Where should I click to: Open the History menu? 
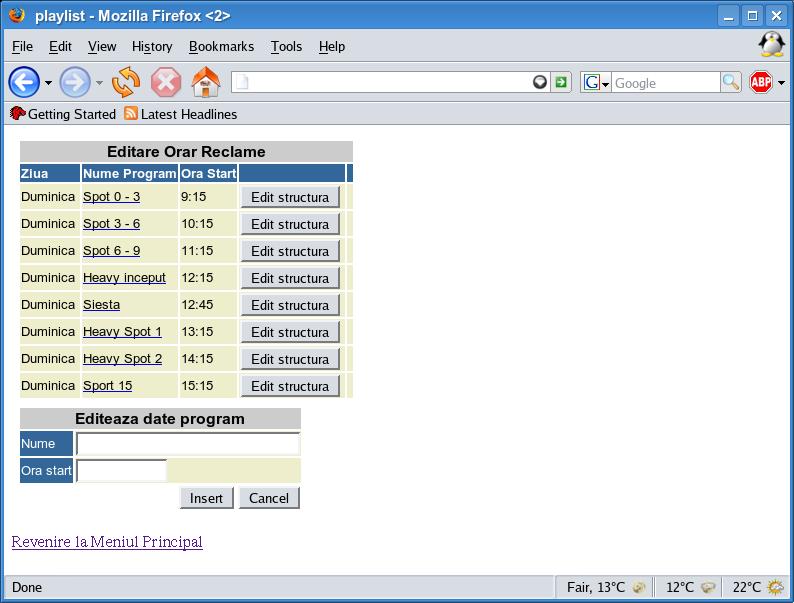tap(152, 47)
